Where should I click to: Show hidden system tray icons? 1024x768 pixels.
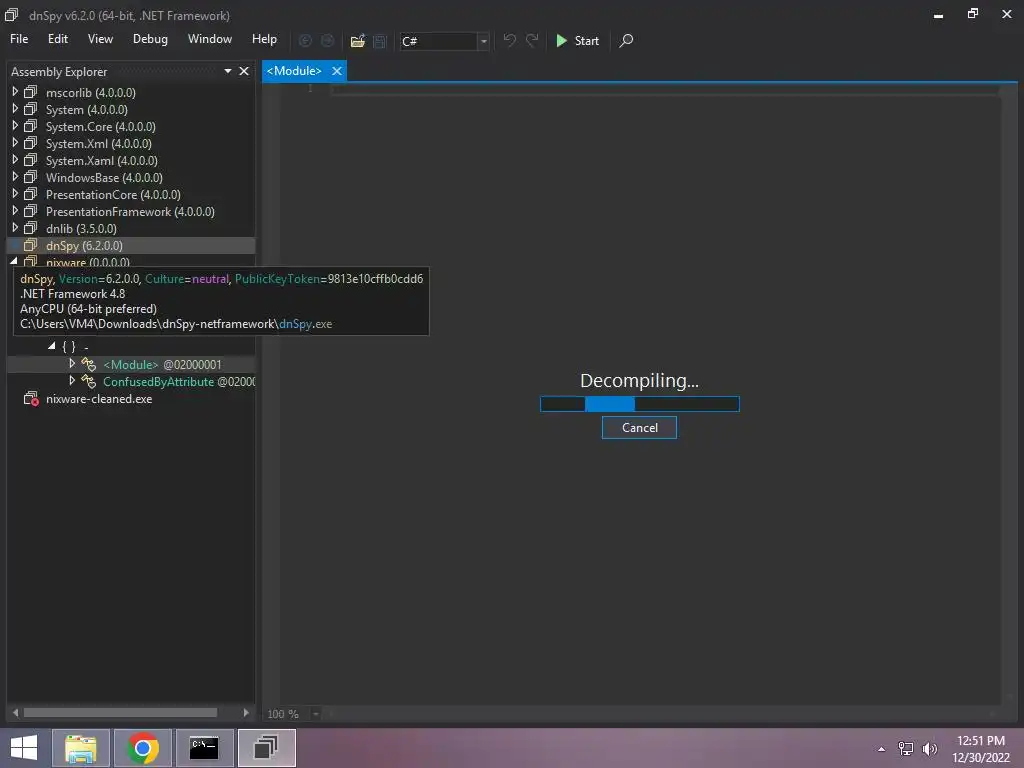click(x=882, y=749)
